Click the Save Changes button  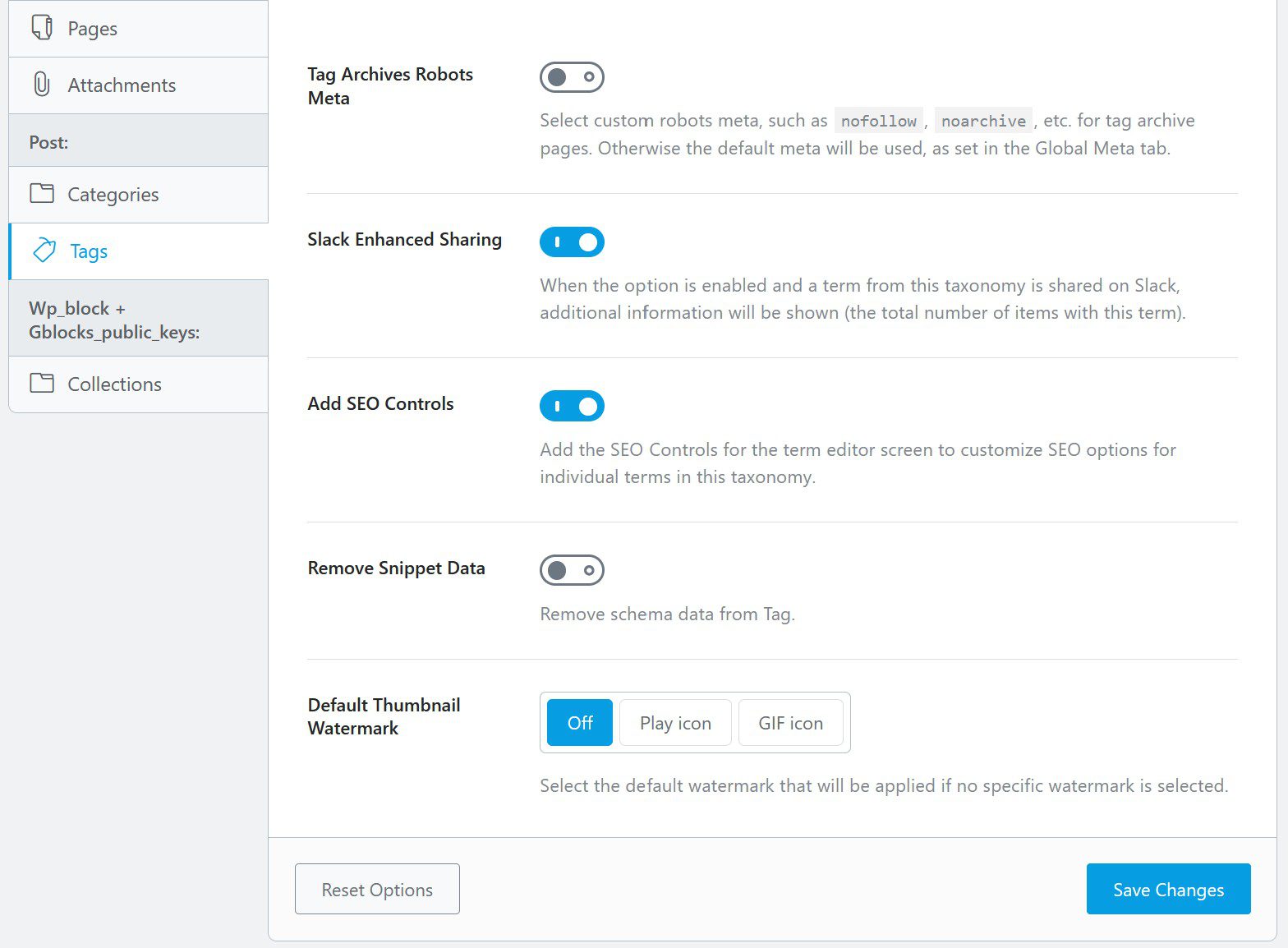point(1168,889)
